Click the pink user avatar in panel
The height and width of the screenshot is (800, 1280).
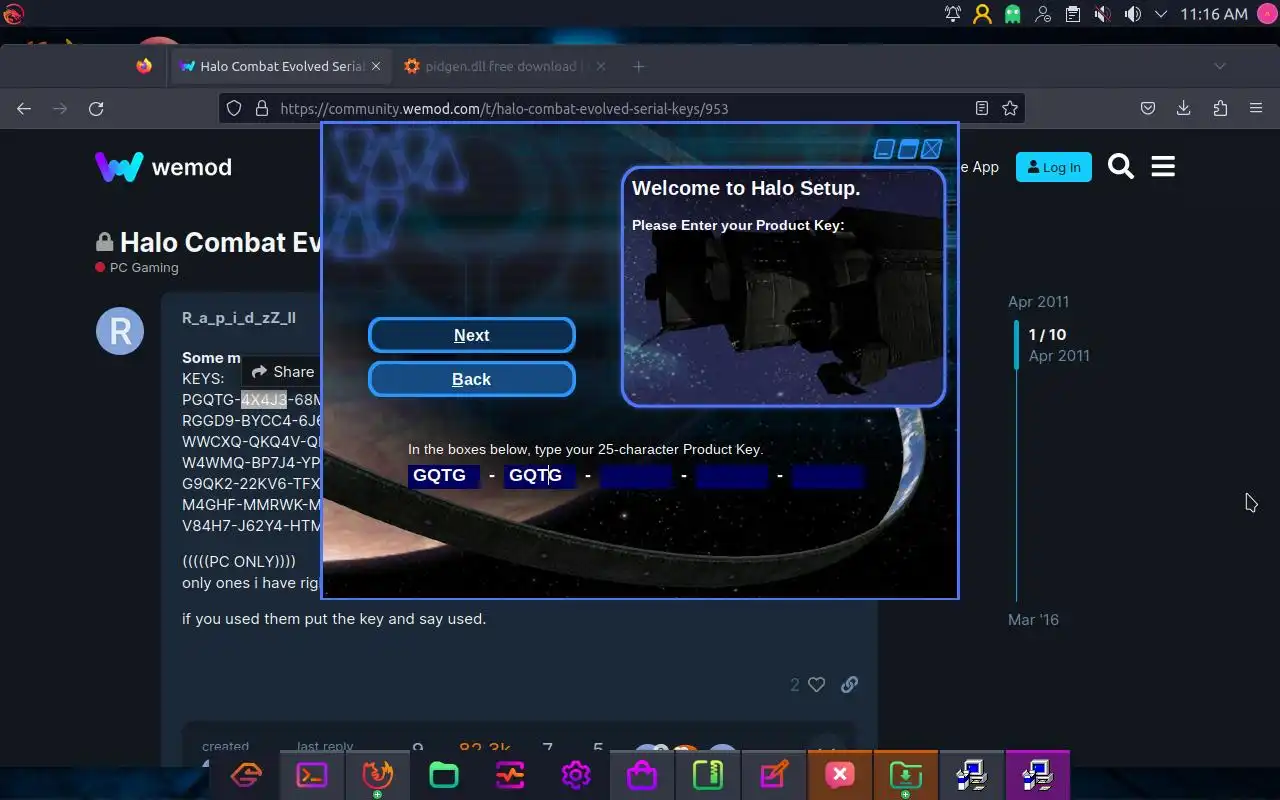(x=1265, y=14)
